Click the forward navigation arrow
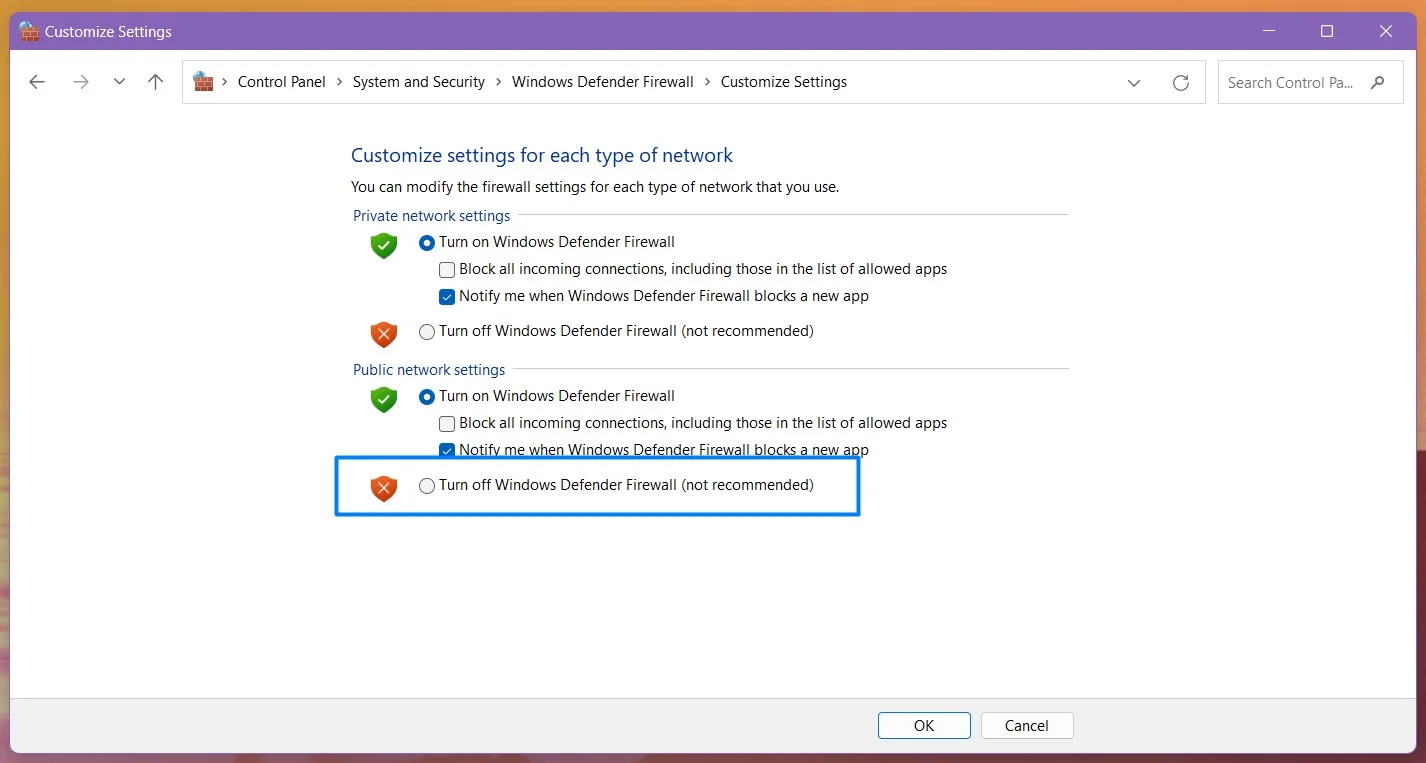This screenshot has height=763, width=1426. click(81, 82)
